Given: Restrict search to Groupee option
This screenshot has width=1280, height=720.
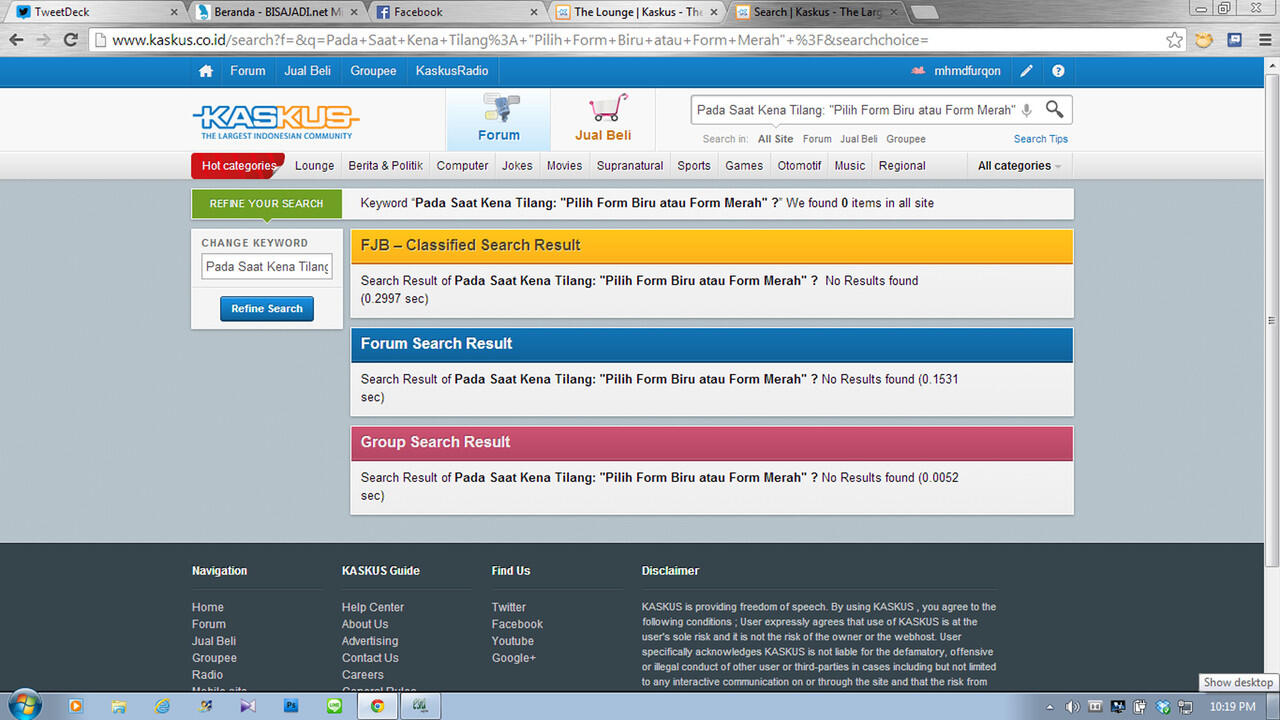Looking at the screenshot, I should tap(906, 139).
